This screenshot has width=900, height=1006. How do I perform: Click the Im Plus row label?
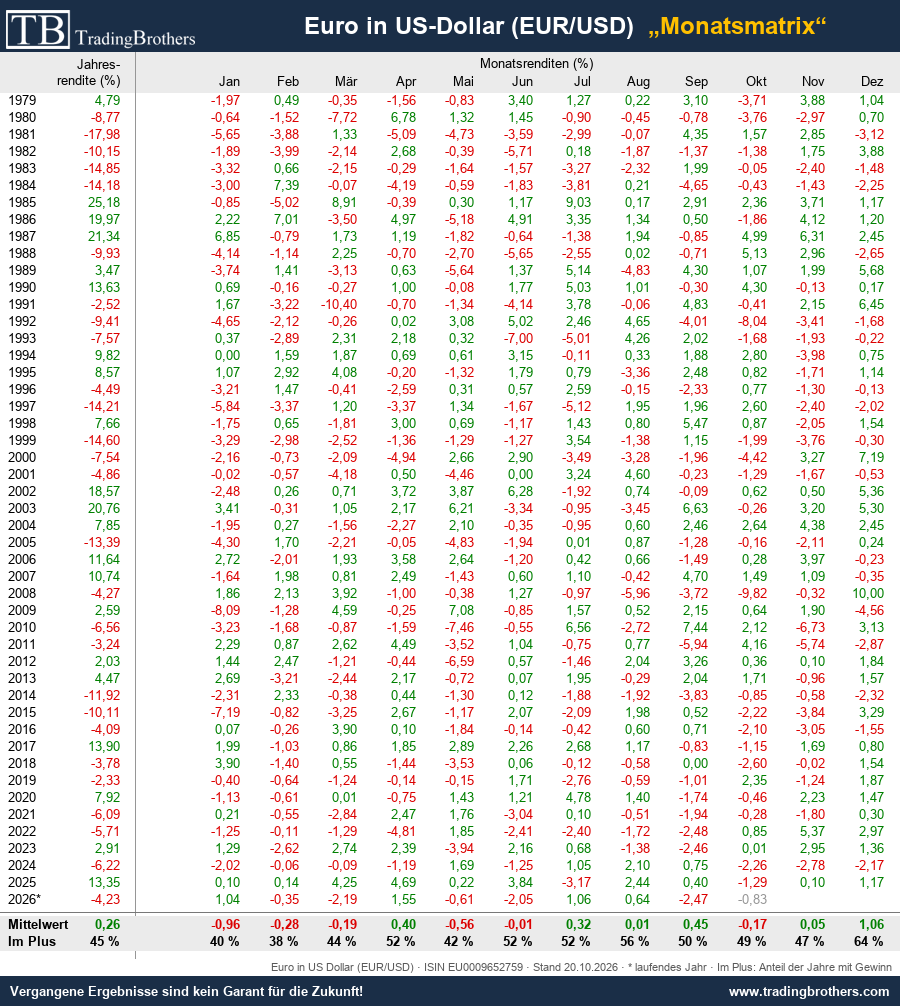(x=32, y=942)
